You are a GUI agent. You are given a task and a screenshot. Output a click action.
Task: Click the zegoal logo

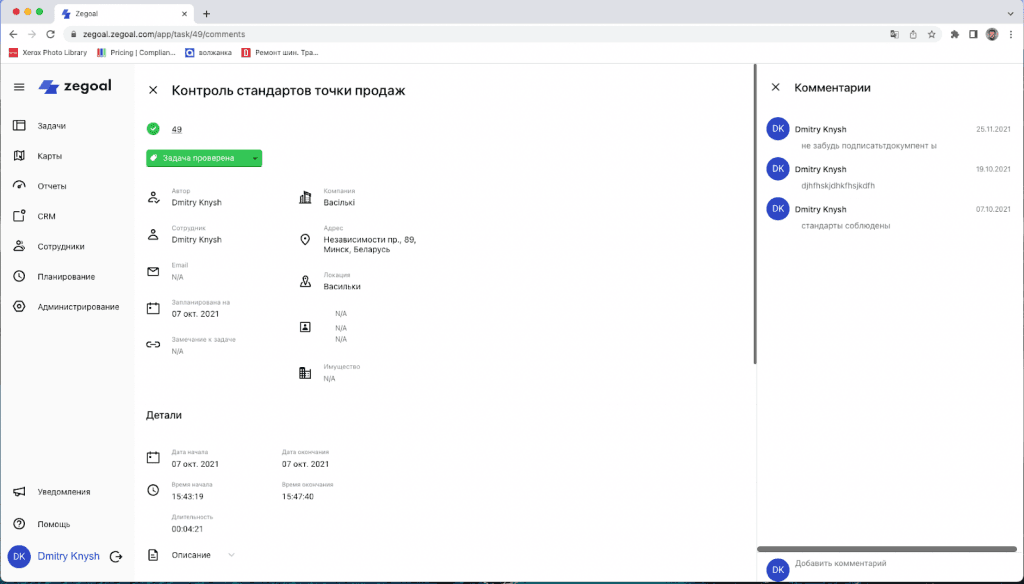(78, 87)
